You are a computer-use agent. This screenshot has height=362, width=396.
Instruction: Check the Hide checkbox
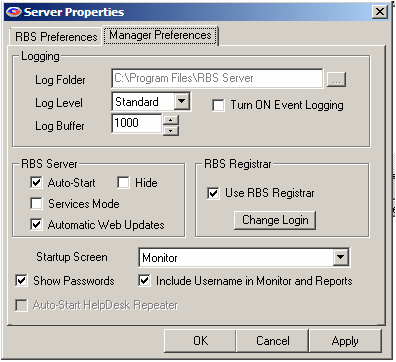123,183
